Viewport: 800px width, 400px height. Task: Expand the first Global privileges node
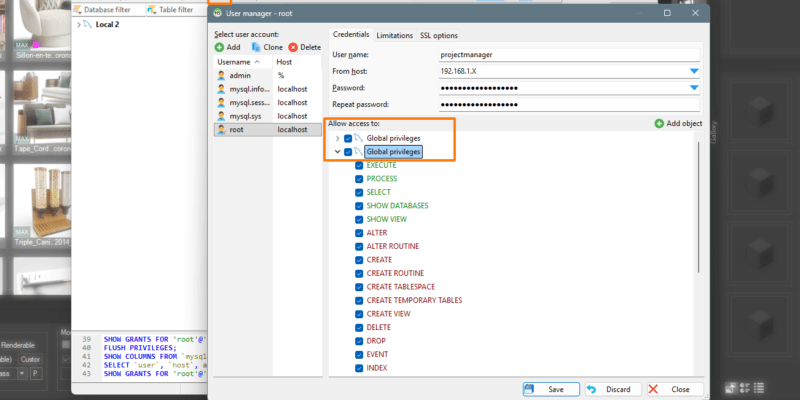point(337,138)
